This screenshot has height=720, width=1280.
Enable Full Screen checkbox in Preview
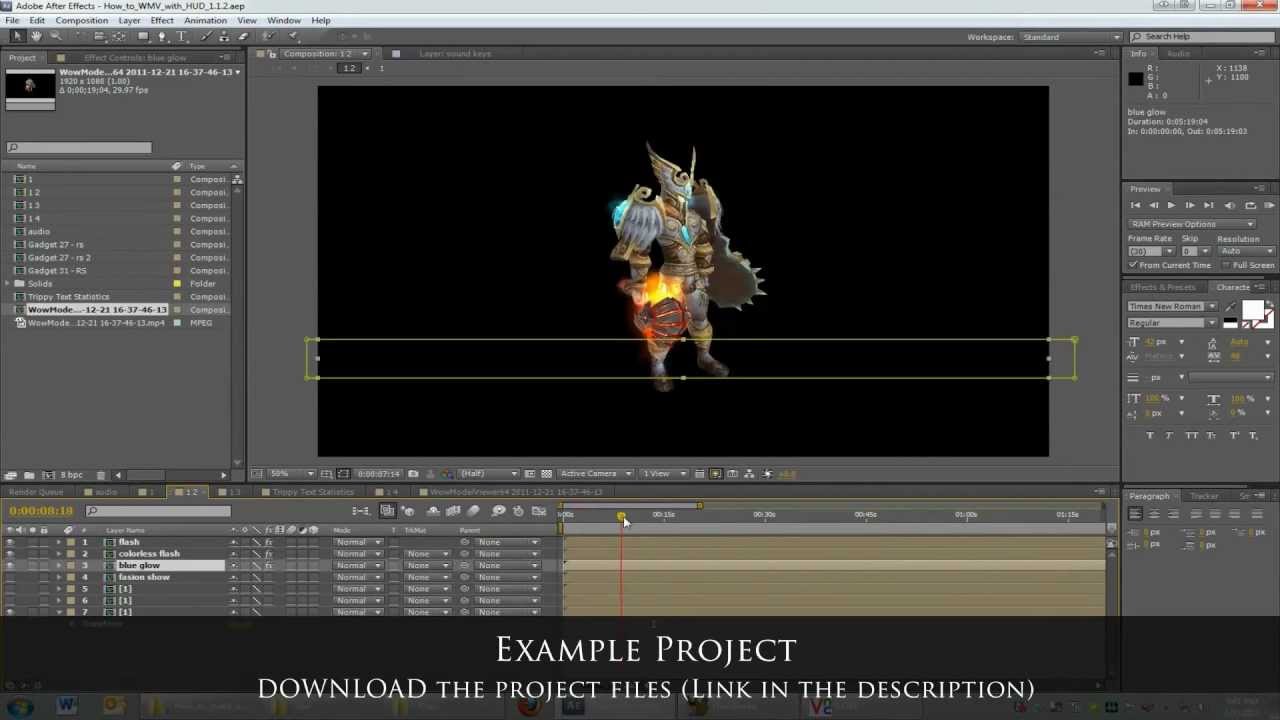tap(1227, 265)
